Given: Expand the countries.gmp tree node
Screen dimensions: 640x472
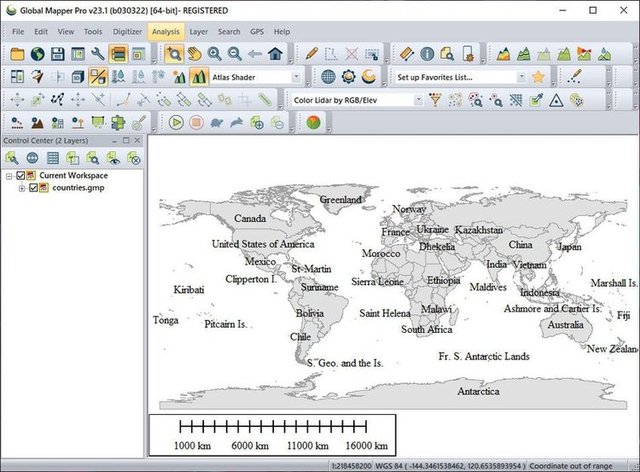Looking at the screenshot, I should pos(21,188).
